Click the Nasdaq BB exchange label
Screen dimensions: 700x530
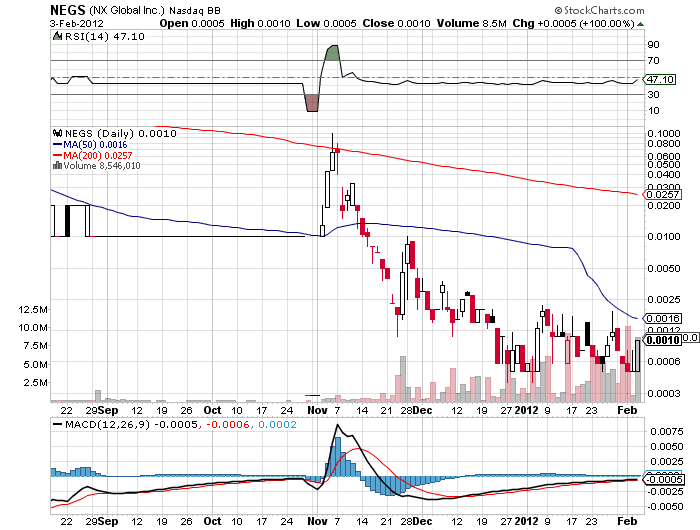[195, 10]
